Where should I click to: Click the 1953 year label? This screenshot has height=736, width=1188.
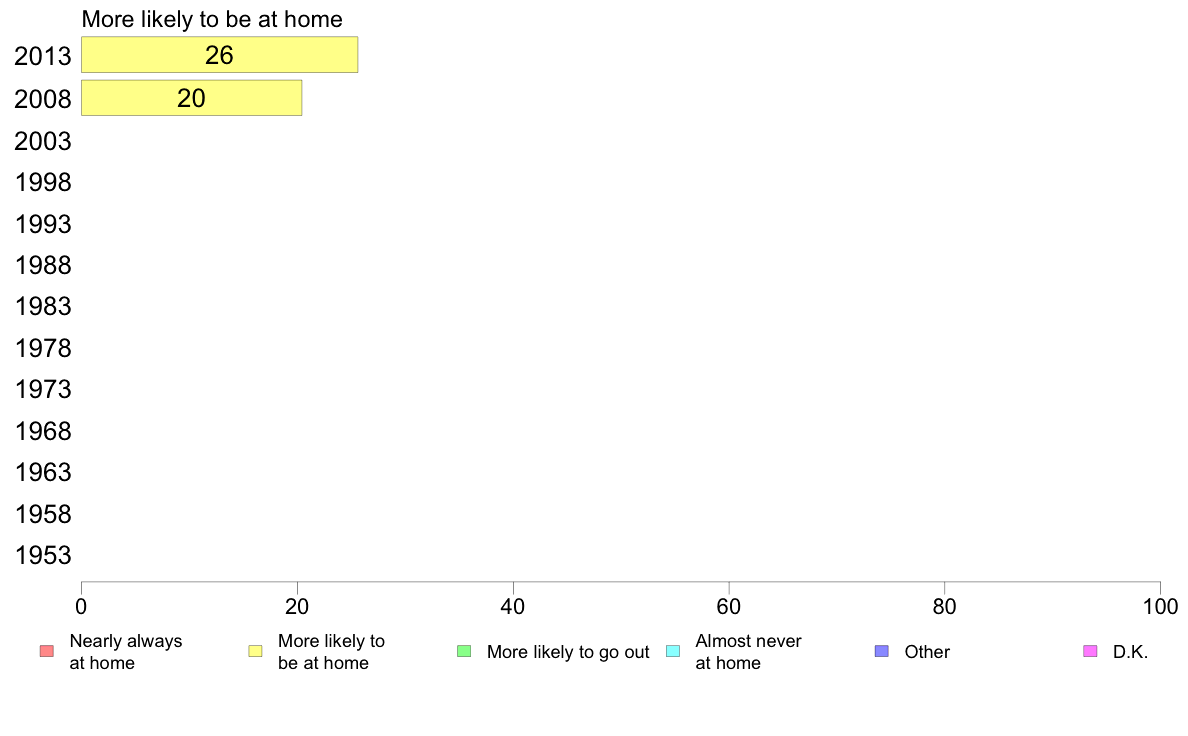coord(43,556)
